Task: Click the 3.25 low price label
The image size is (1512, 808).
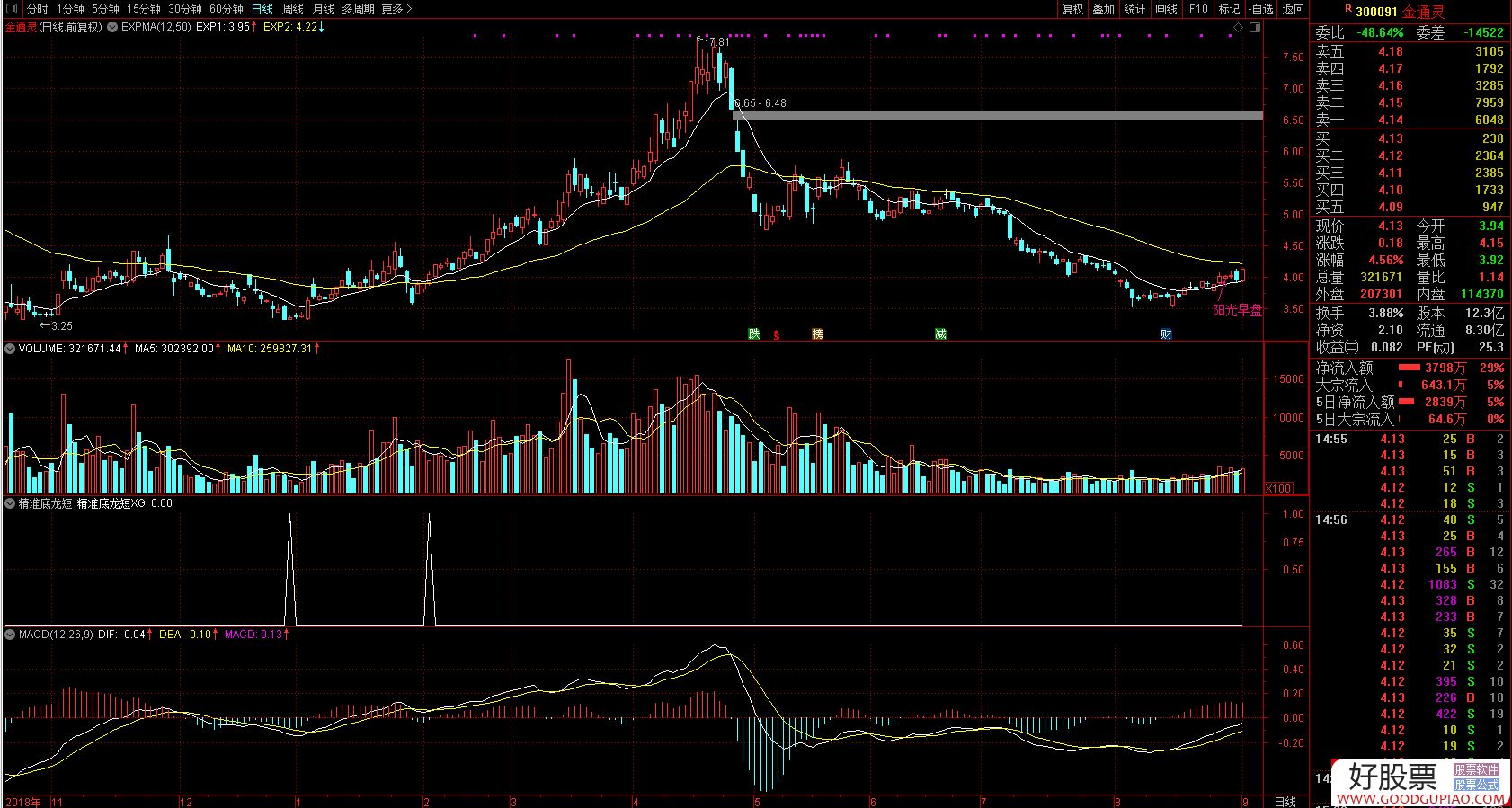Action: (x=62, y=325)
